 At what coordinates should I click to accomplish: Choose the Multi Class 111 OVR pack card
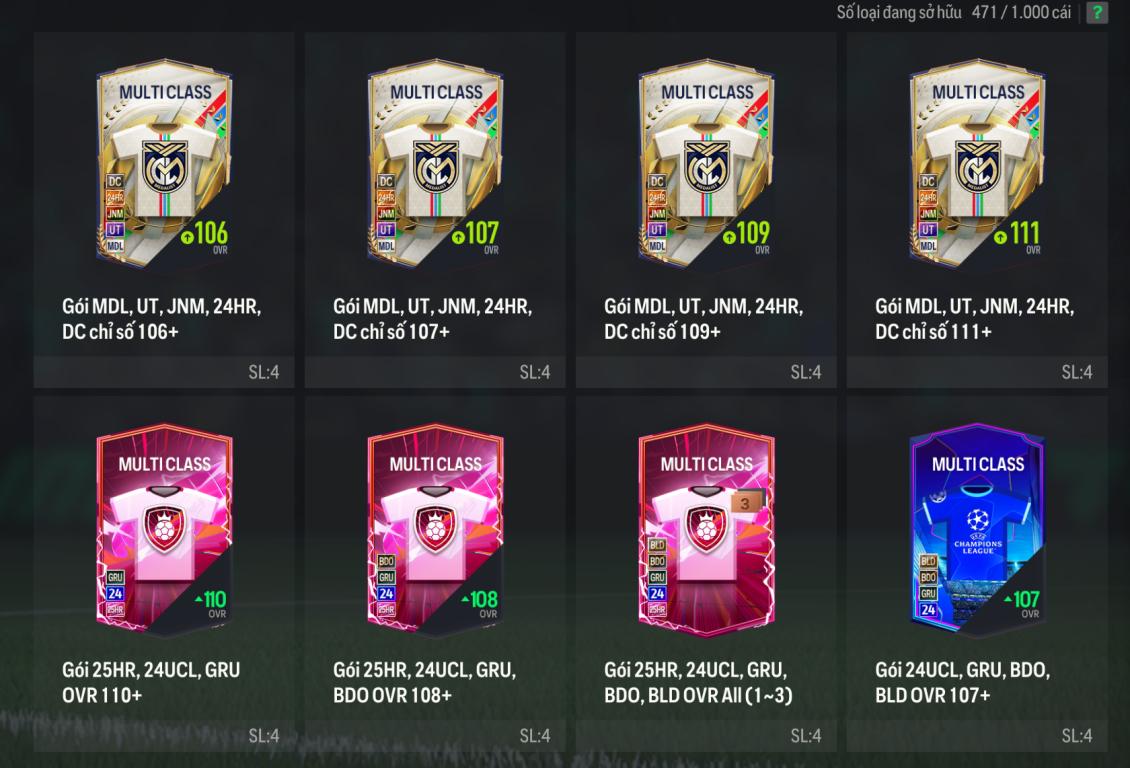[977, 162]
